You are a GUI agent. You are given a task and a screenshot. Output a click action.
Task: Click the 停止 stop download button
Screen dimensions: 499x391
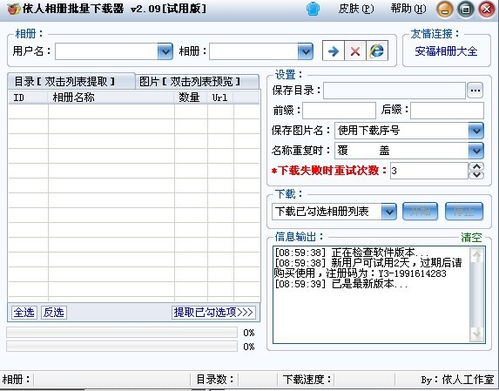[464, 211]
